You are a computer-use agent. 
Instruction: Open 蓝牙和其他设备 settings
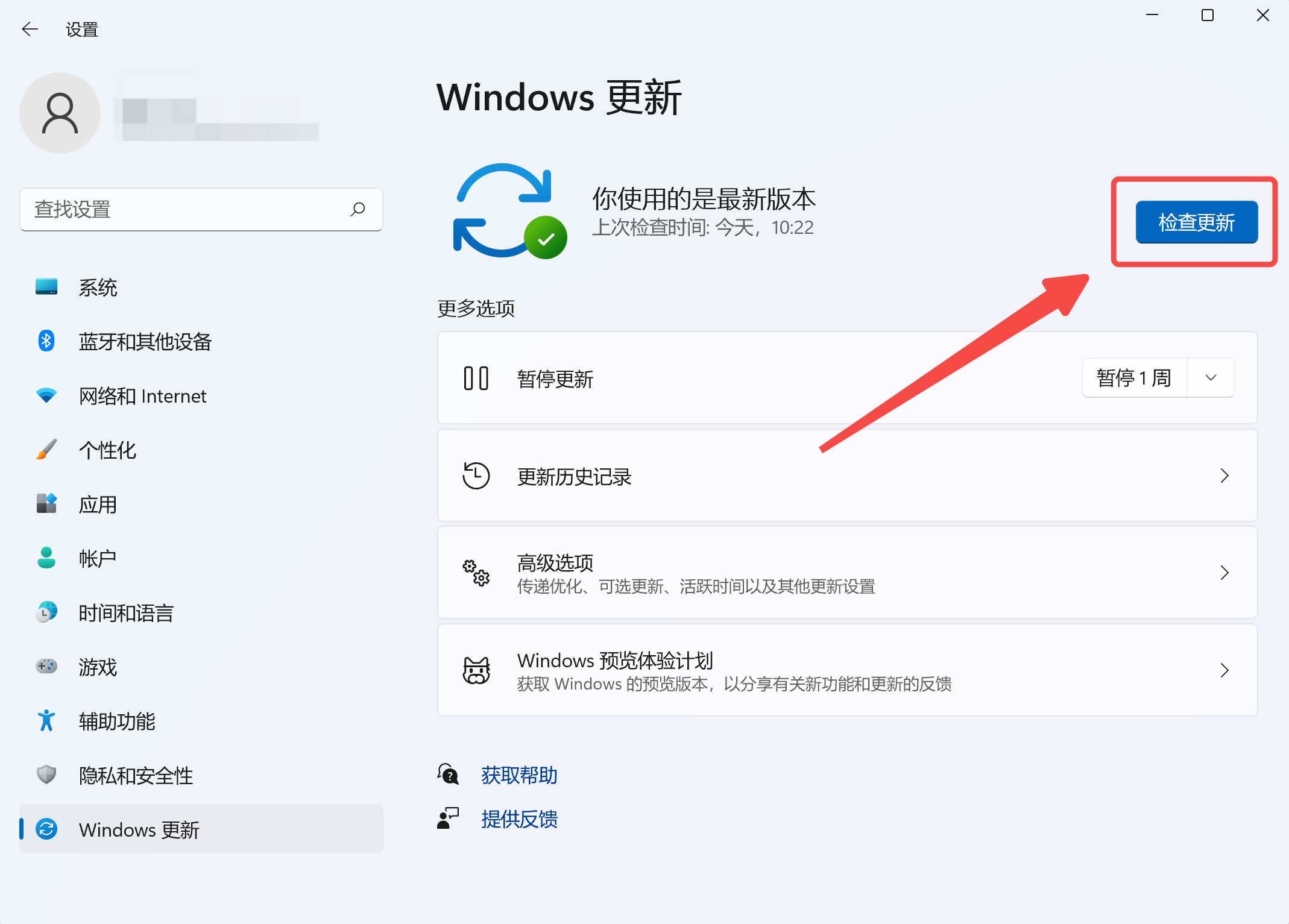point(201,341)
